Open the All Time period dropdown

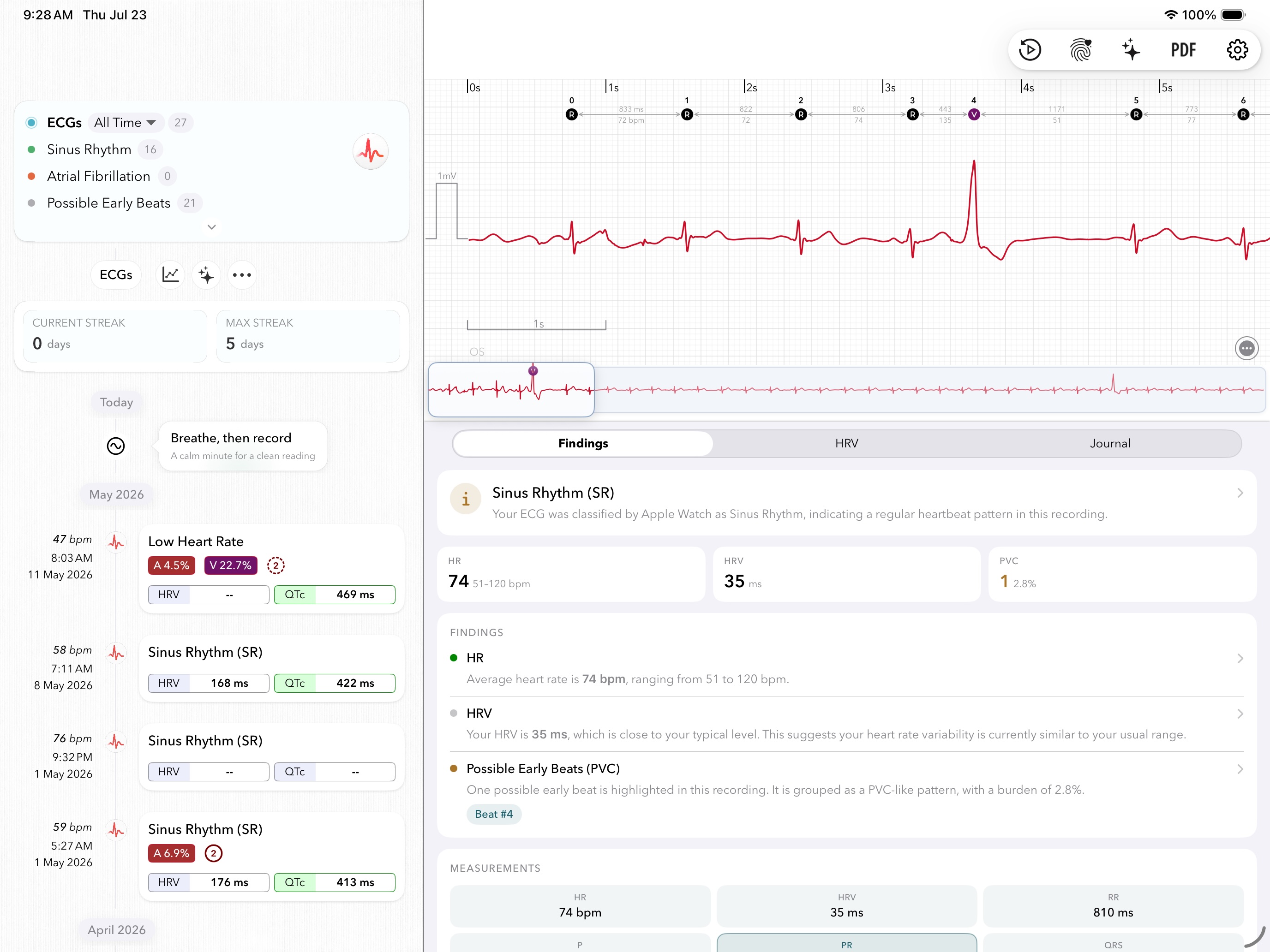[x=125, y=122]
